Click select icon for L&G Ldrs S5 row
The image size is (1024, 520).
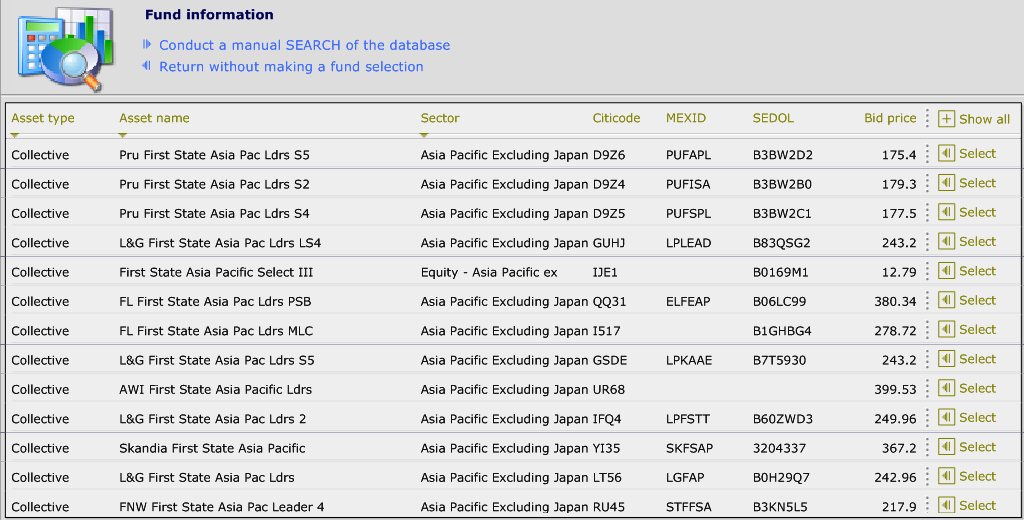946,359
